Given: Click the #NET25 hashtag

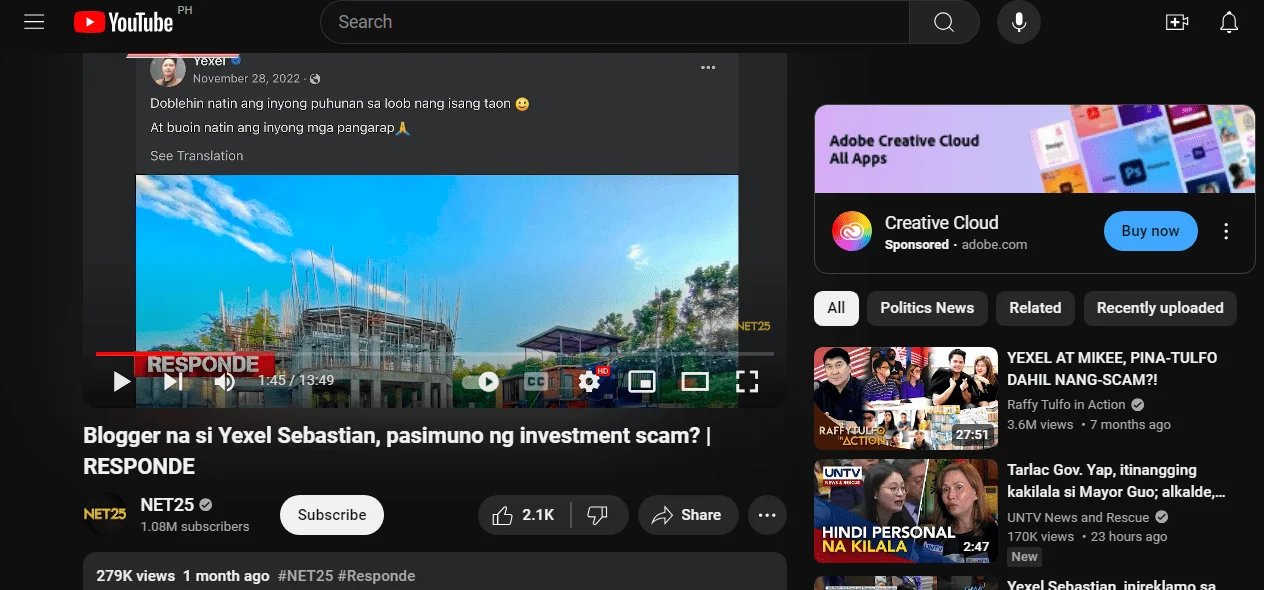Looking at the screenshot, I should [306, 576].
